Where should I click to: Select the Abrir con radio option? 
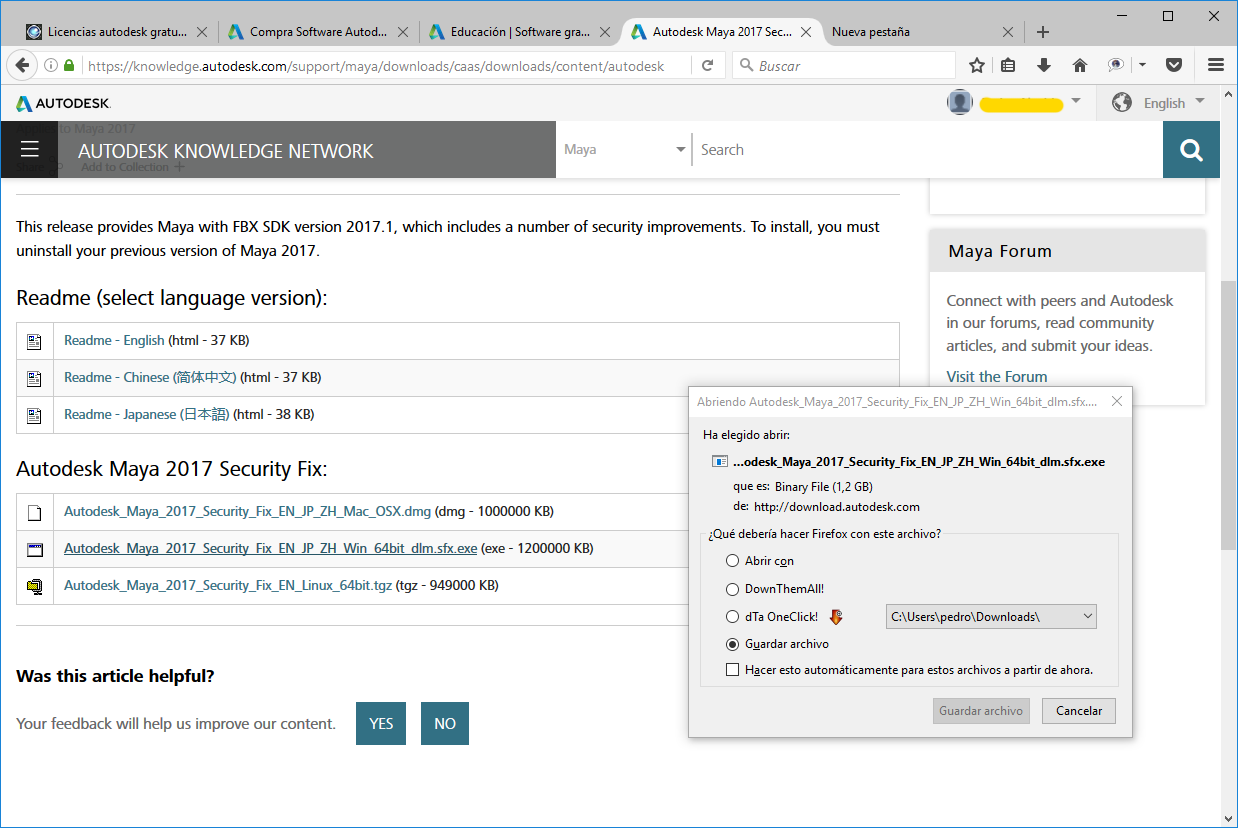click(733, 561)
